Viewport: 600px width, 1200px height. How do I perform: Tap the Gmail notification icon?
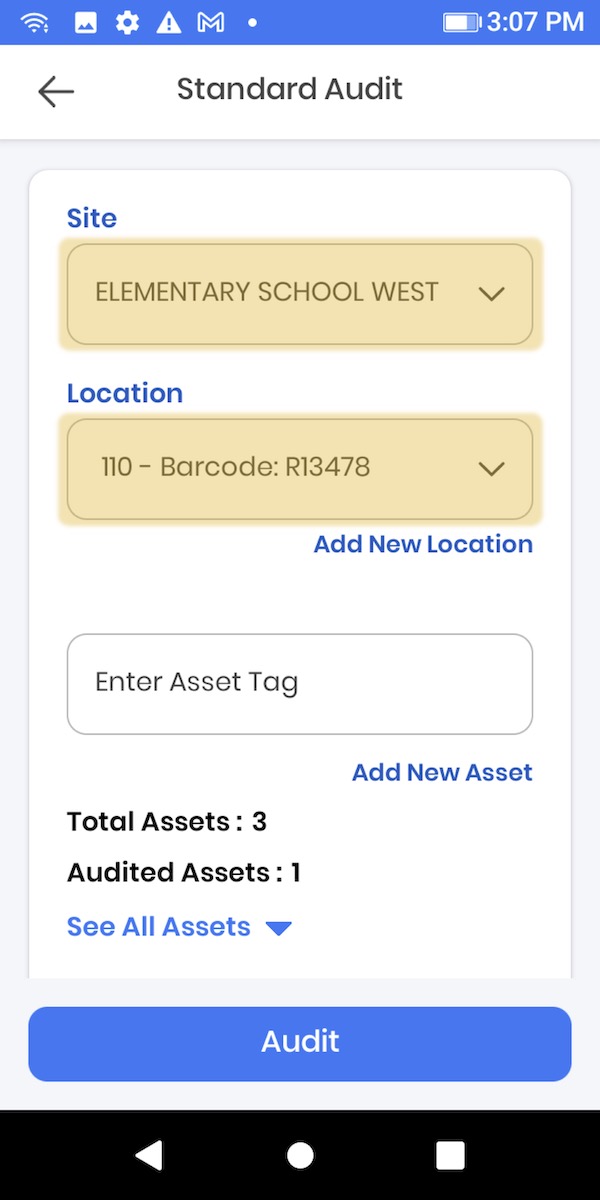coord(210,22)
